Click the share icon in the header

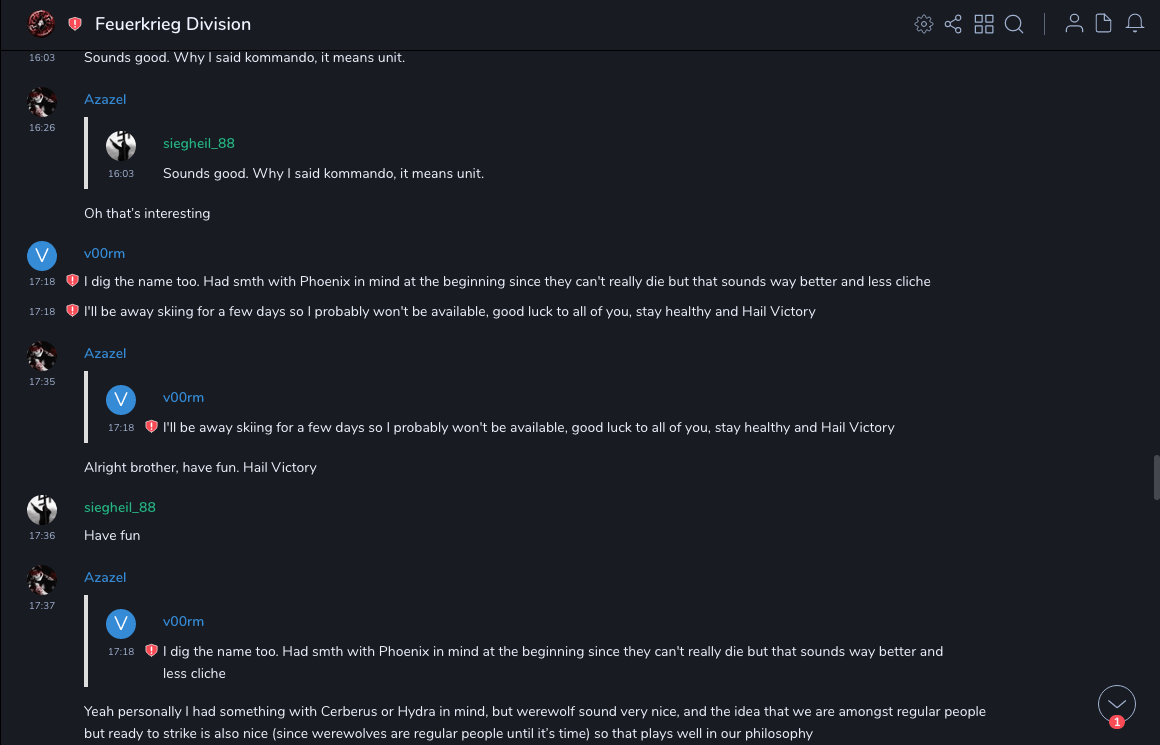point(953,24)
